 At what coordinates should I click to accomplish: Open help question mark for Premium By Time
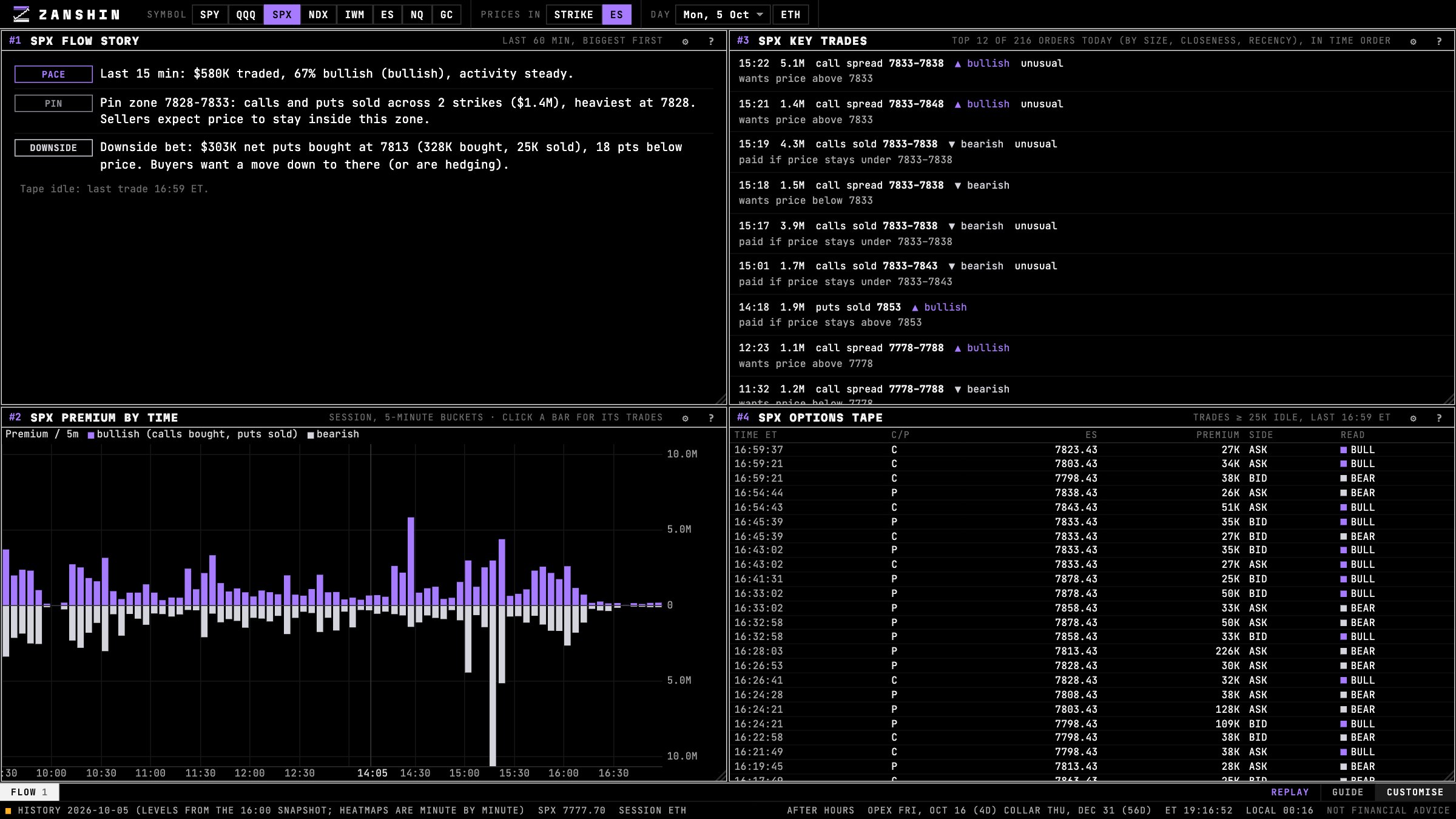711,418
